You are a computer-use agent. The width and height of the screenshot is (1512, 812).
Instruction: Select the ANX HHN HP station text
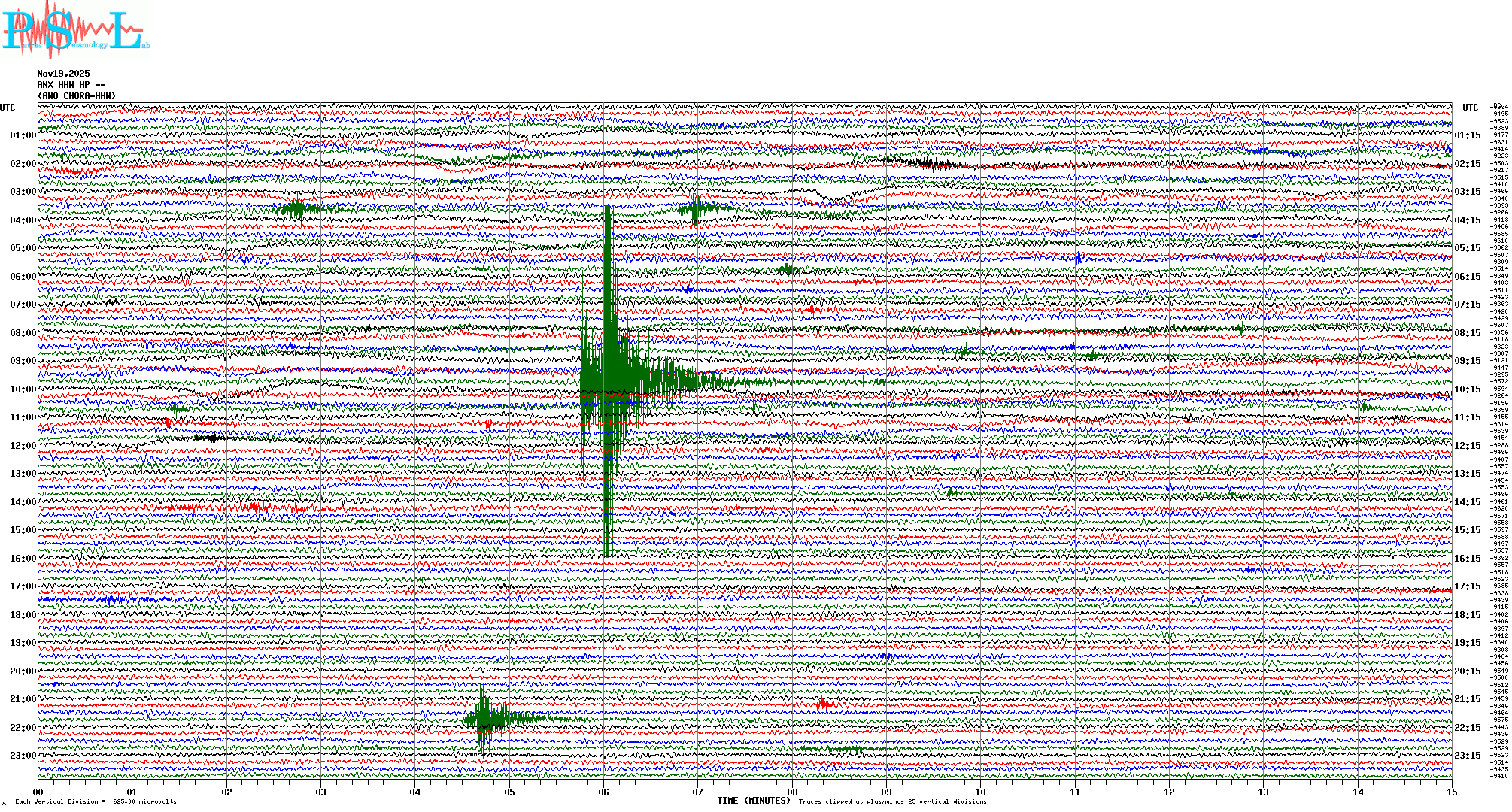click(x=71, y=85)
